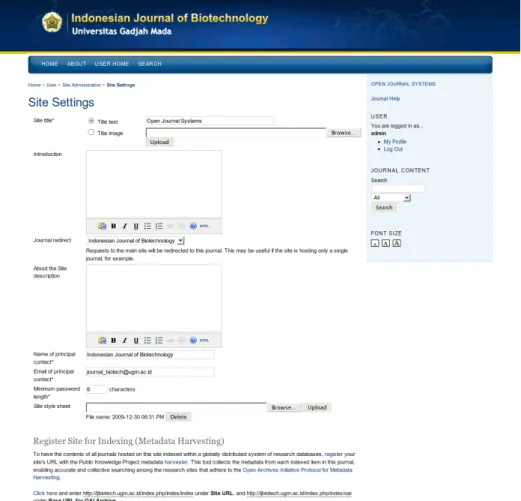The image size is (521, 501).
Task: Click inside the Introduction text area
Action: point(154,184)
